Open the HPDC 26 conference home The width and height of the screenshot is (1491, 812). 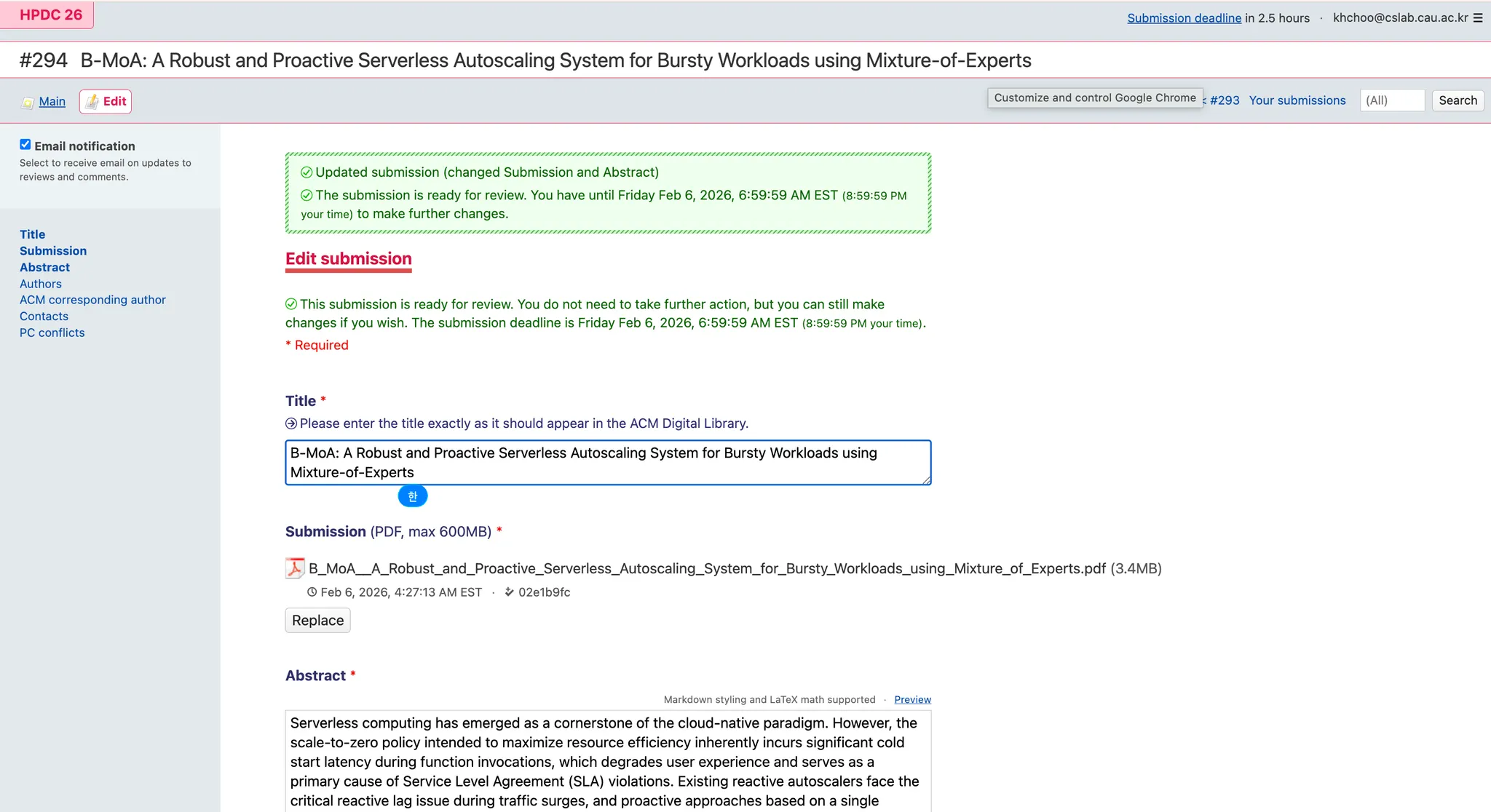[50, 15]
